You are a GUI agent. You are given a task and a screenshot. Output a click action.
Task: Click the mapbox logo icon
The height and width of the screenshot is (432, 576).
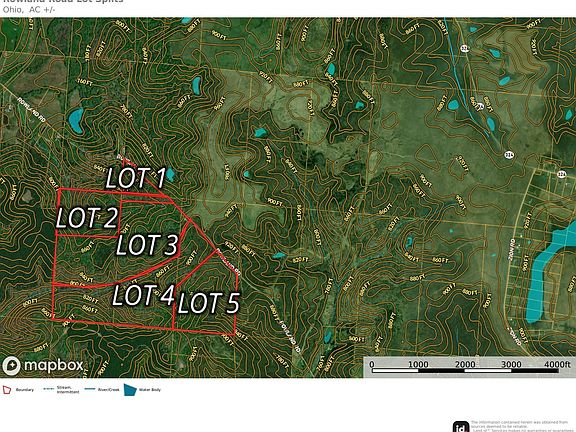(x=11, y=366)
